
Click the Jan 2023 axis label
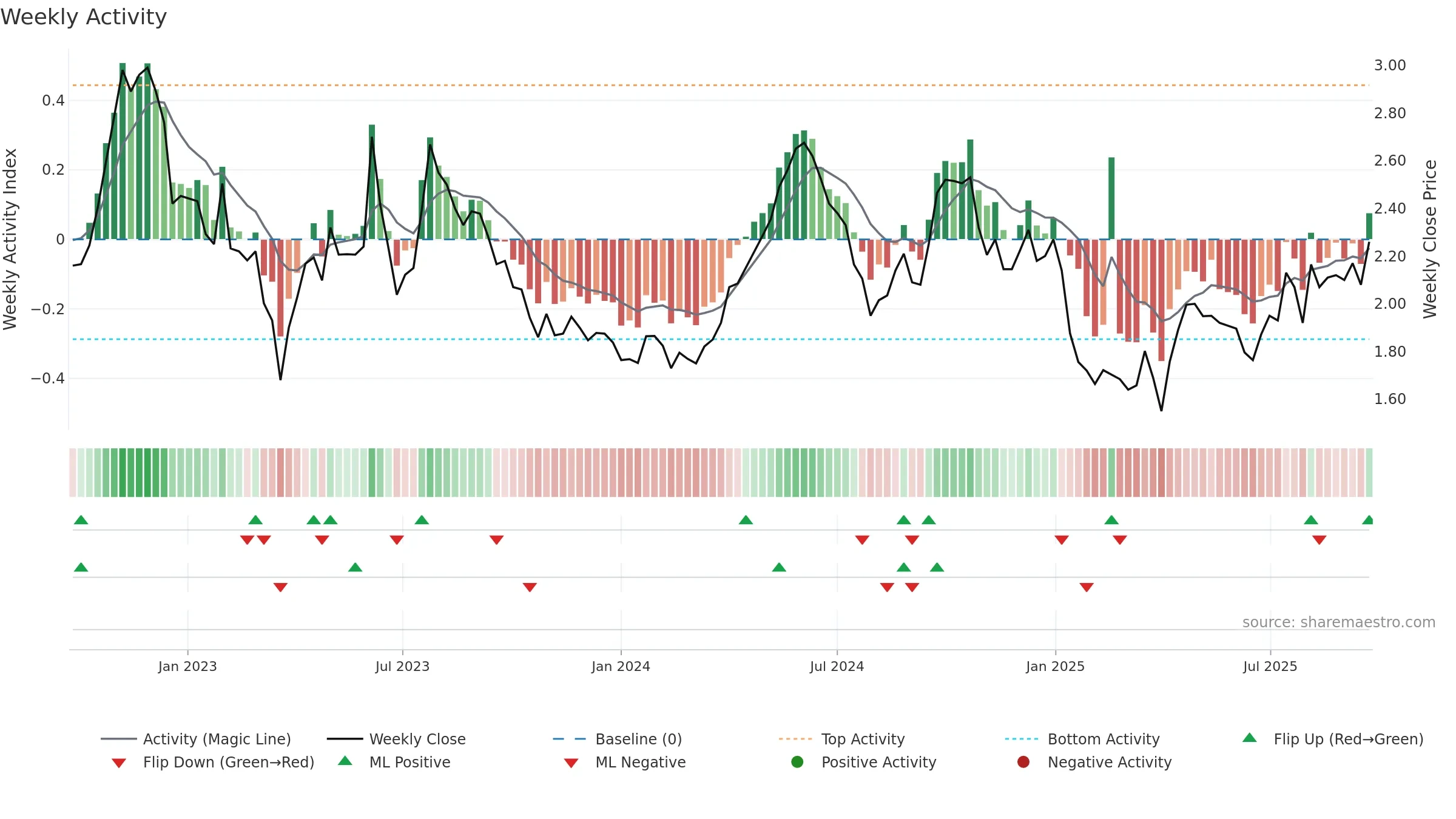[x=187, y=666]
